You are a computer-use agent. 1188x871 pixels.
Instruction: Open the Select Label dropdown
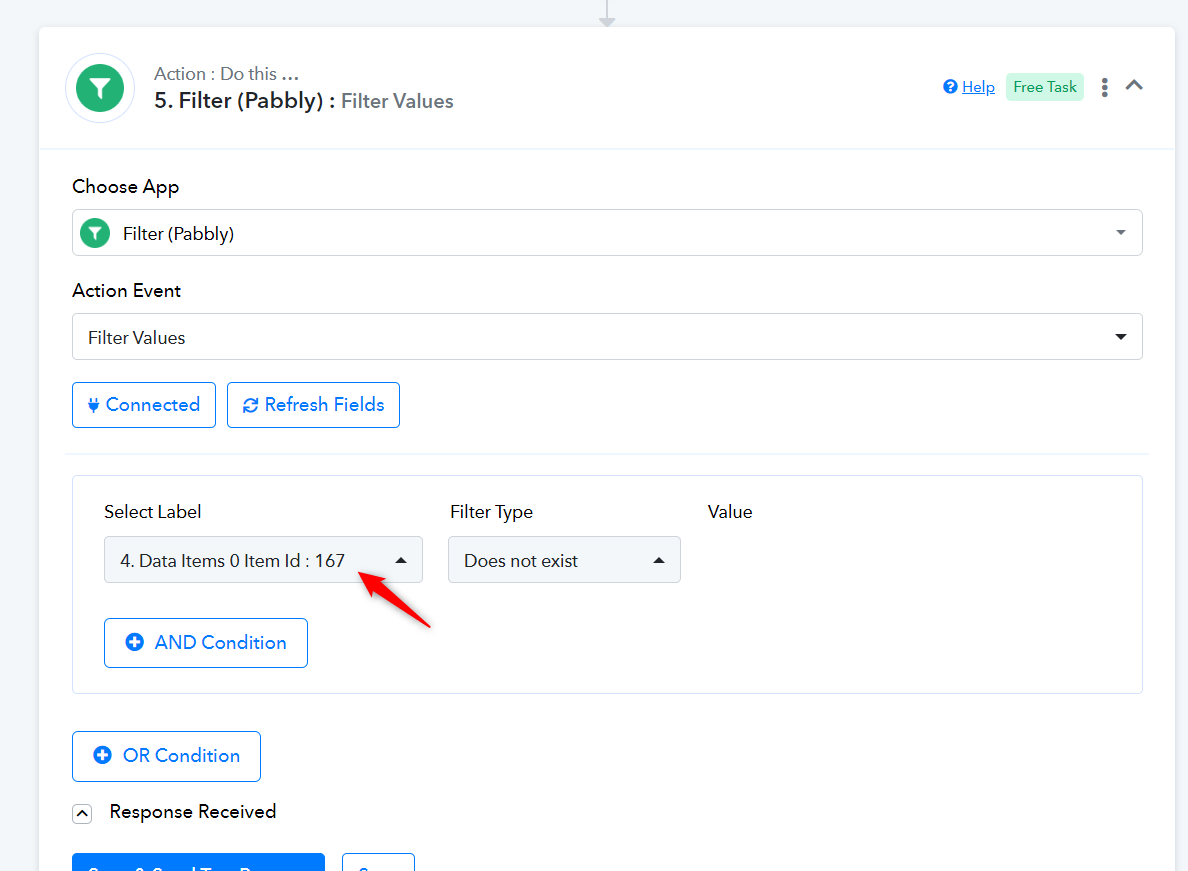click(x=263, y=560)
